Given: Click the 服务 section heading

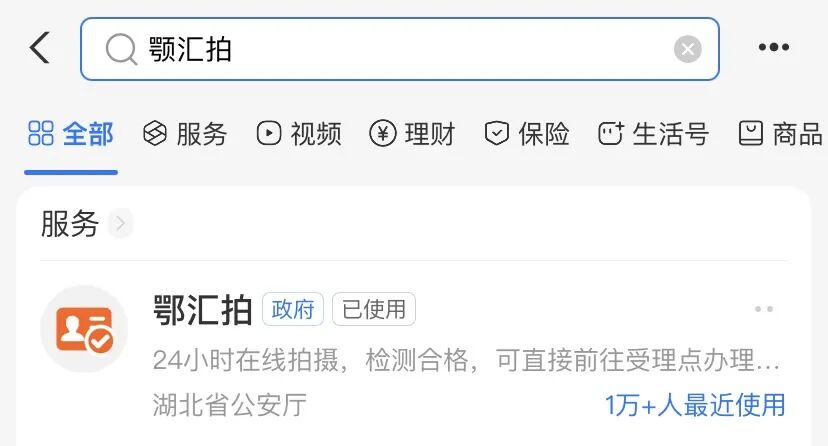Looking at the screenshot, I should point(70,224).
